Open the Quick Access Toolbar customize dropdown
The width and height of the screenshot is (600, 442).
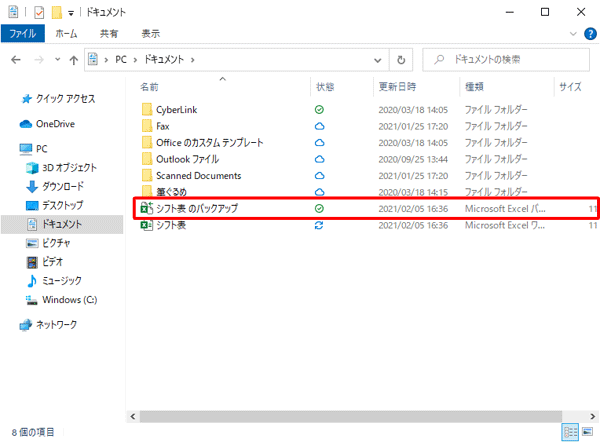(x=71, y=13)
